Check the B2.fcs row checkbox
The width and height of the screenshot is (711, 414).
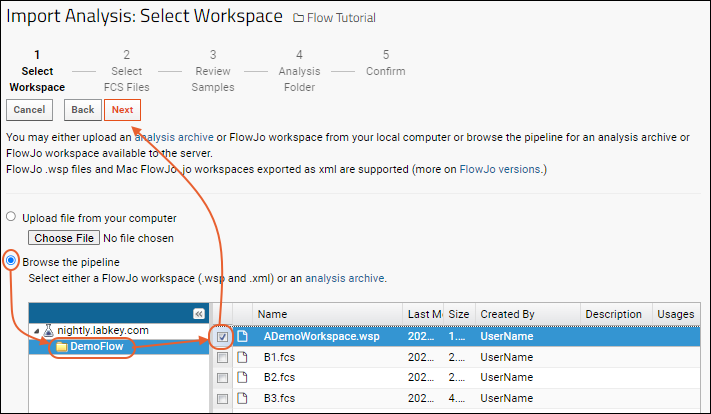click(223, 378)
